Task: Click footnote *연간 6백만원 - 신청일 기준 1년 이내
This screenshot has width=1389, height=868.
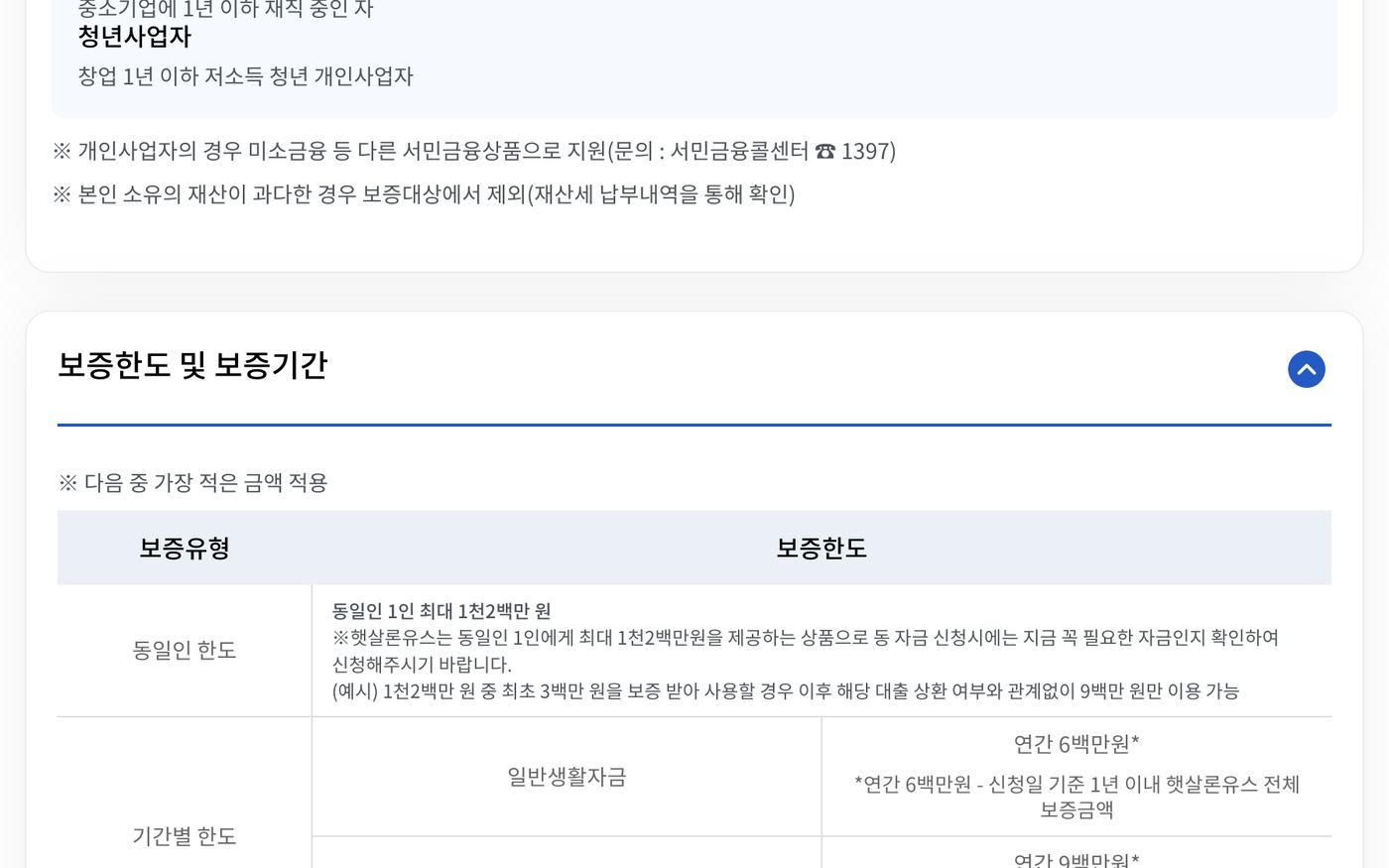Action: tap(1076, 797)
